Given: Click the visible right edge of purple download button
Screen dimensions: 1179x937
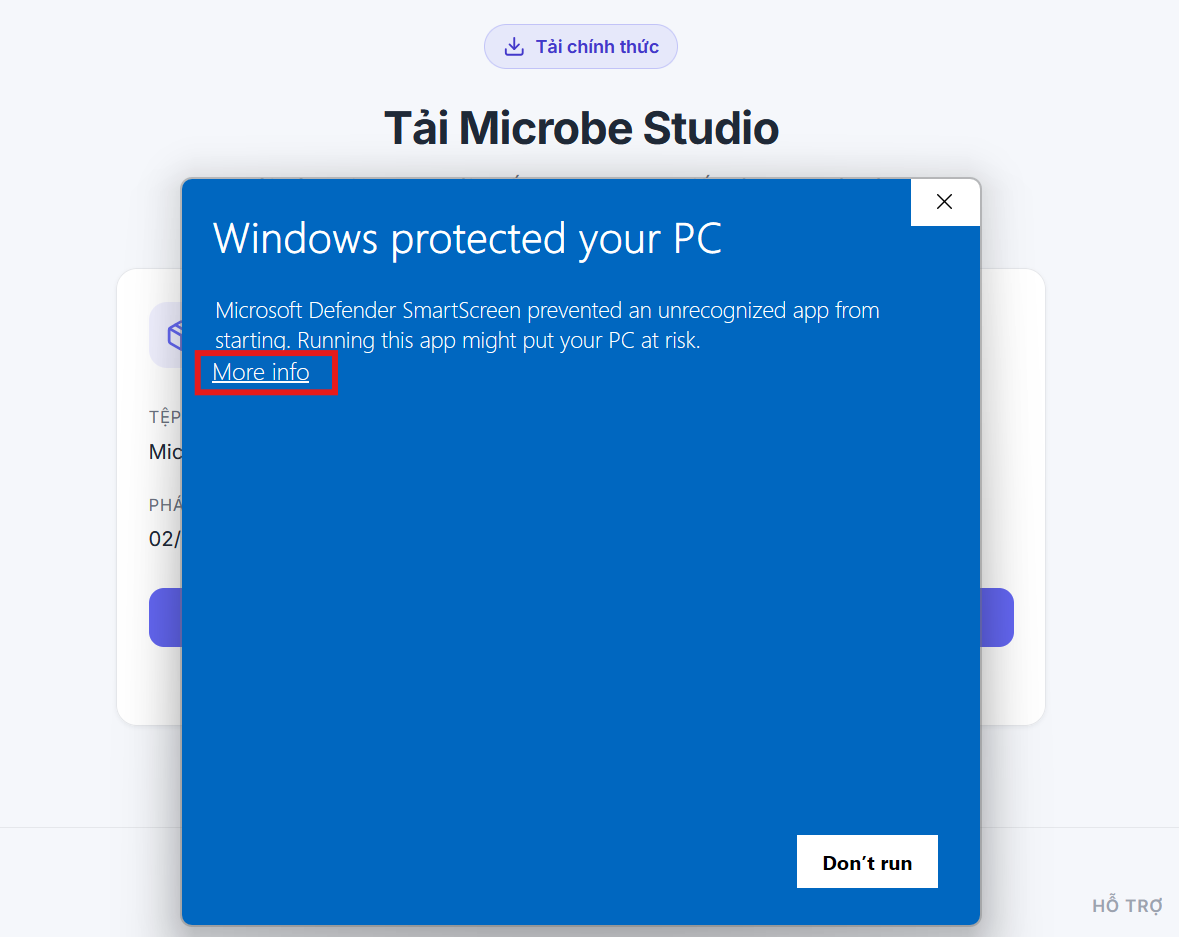Looking at the screenshot, I should [x=997, y=617].
